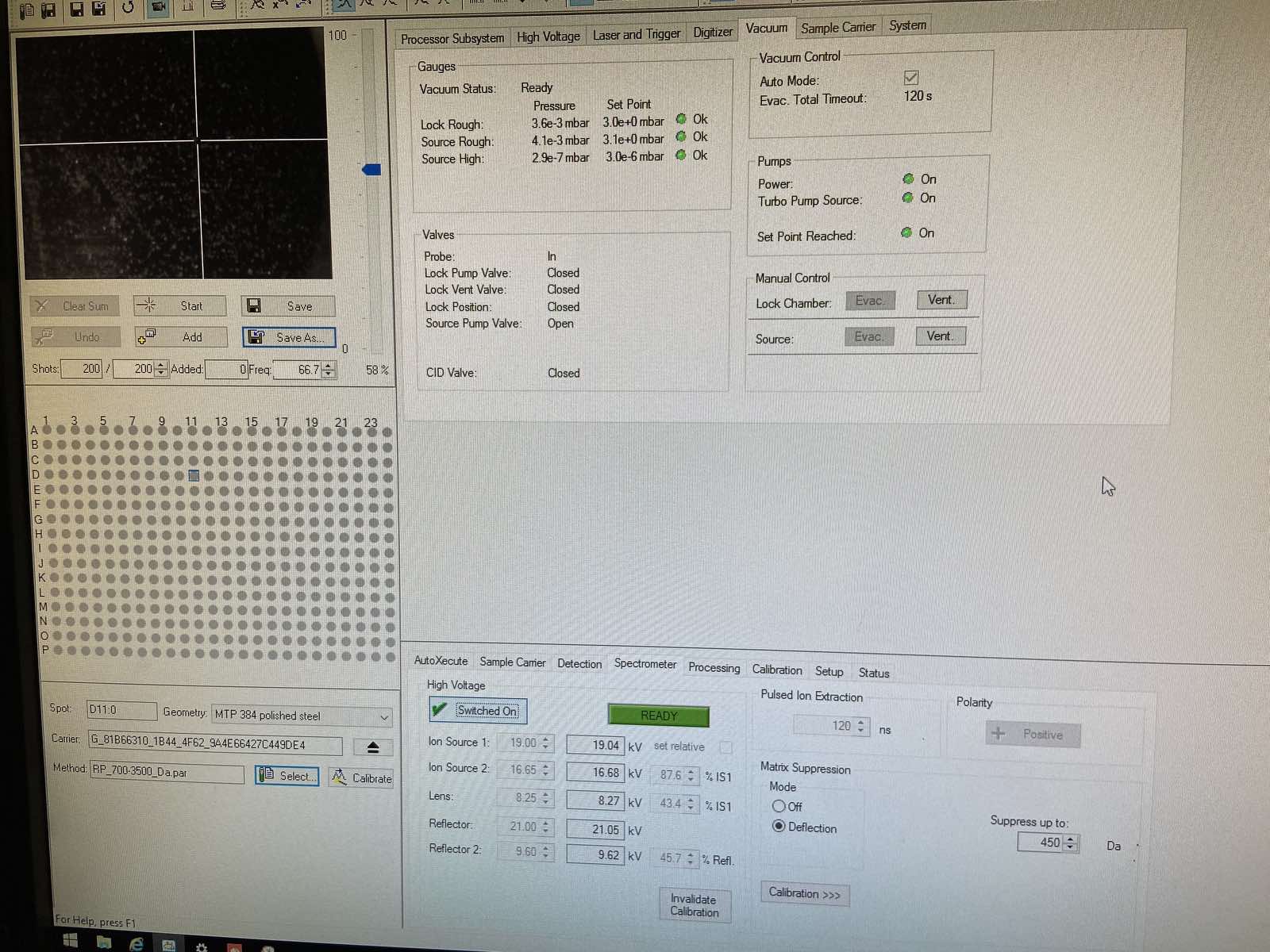The image size is (1270, 952).
Task: Click the Start acquisition button
Action: [x=180, y=306]
